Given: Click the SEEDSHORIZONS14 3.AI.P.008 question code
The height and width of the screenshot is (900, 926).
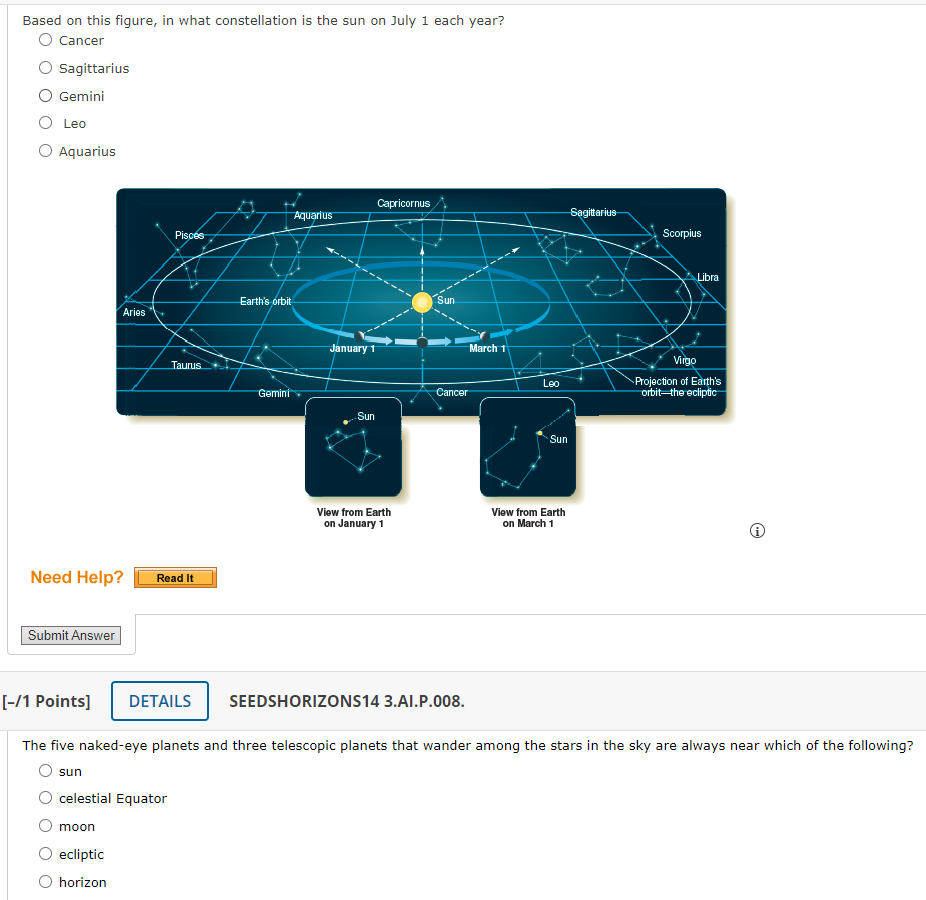Looking at the screenshot, I should coord(347,701).
